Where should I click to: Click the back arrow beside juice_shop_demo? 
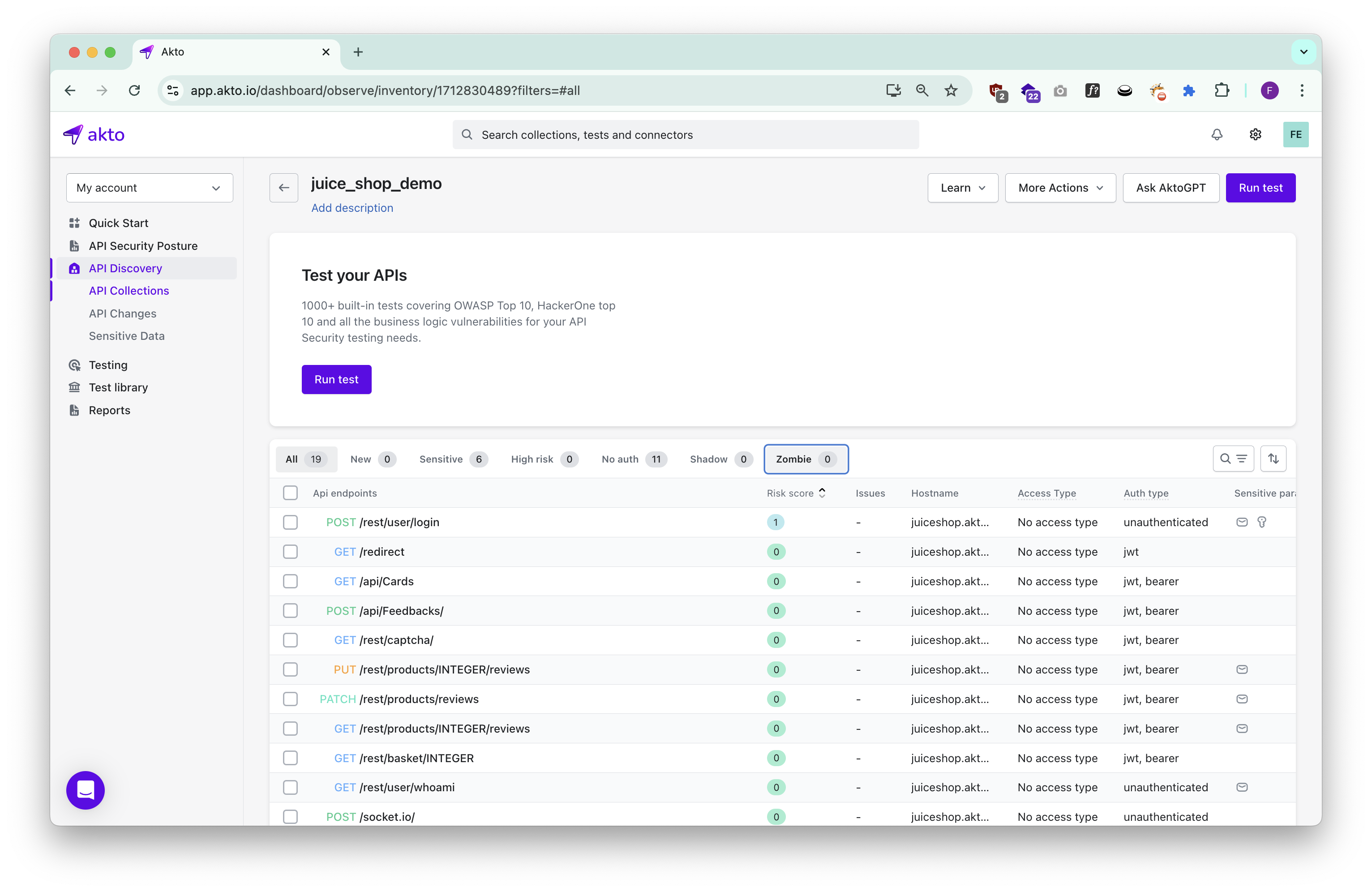pyautogui.click(x=283, y=188)
